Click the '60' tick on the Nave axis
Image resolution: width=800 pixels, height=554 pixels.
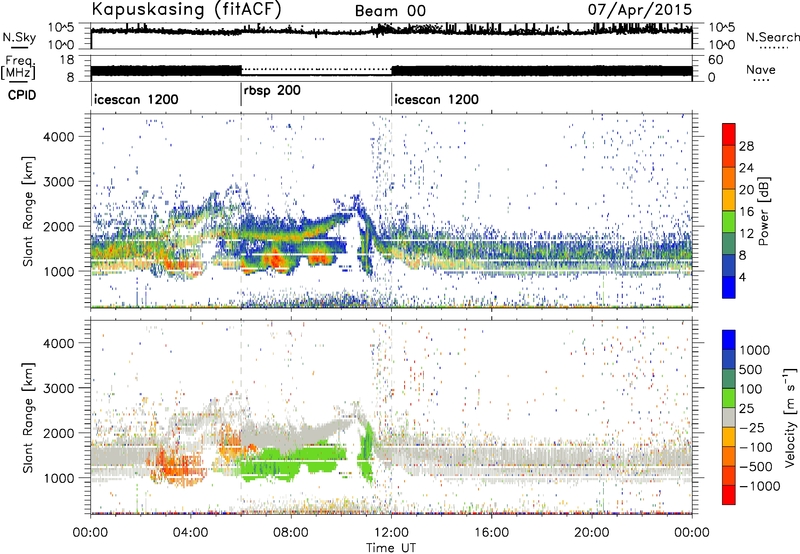pyautogui.click(x=716, y=60)
